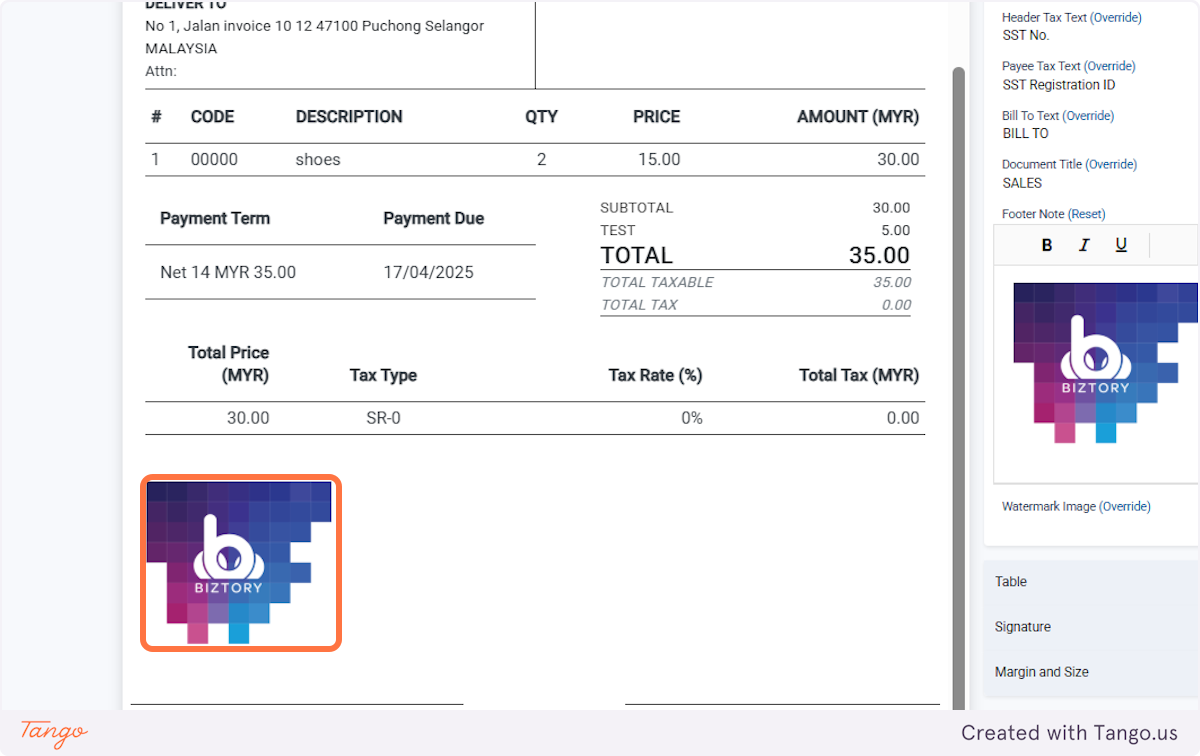Click the Payee Tax Text Override link
1200x756 pixels.
tap(1110, 66)
